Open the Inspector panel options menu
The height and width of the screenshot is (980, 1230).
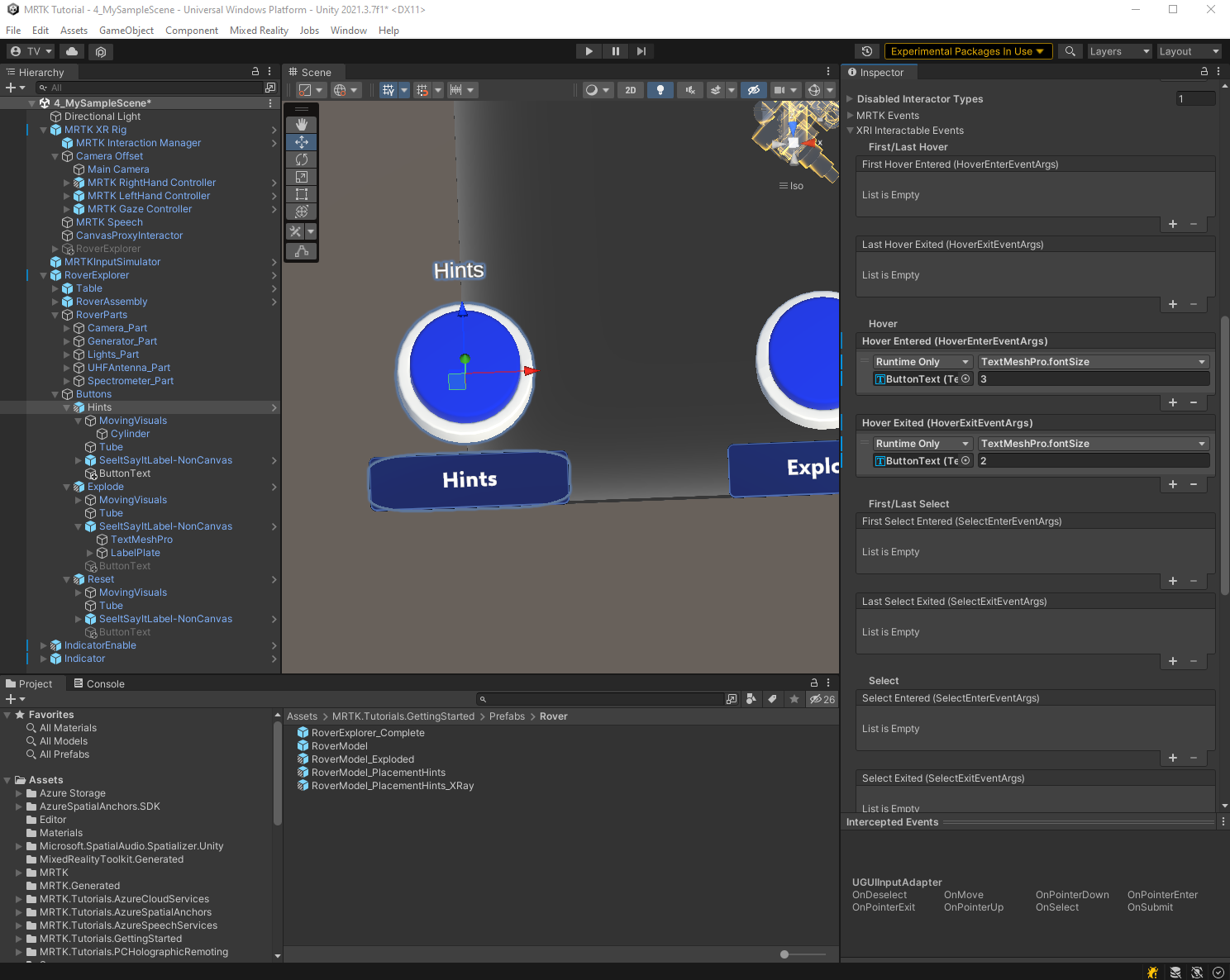point(1219,72)
